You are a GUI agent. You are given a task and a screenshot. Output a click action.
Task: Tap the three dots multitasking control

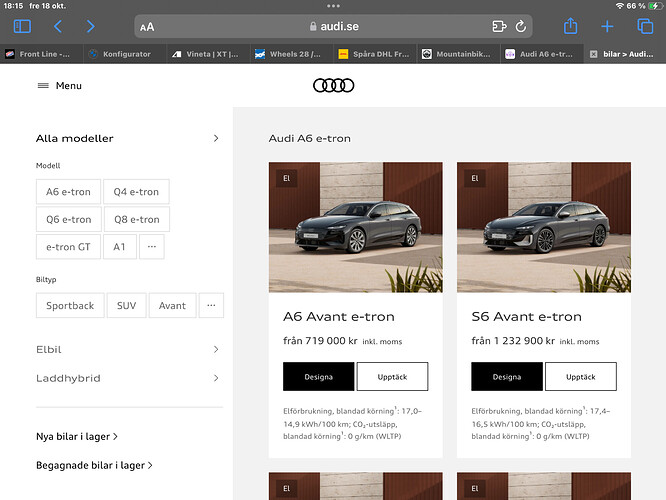click(x=333, y=6)
